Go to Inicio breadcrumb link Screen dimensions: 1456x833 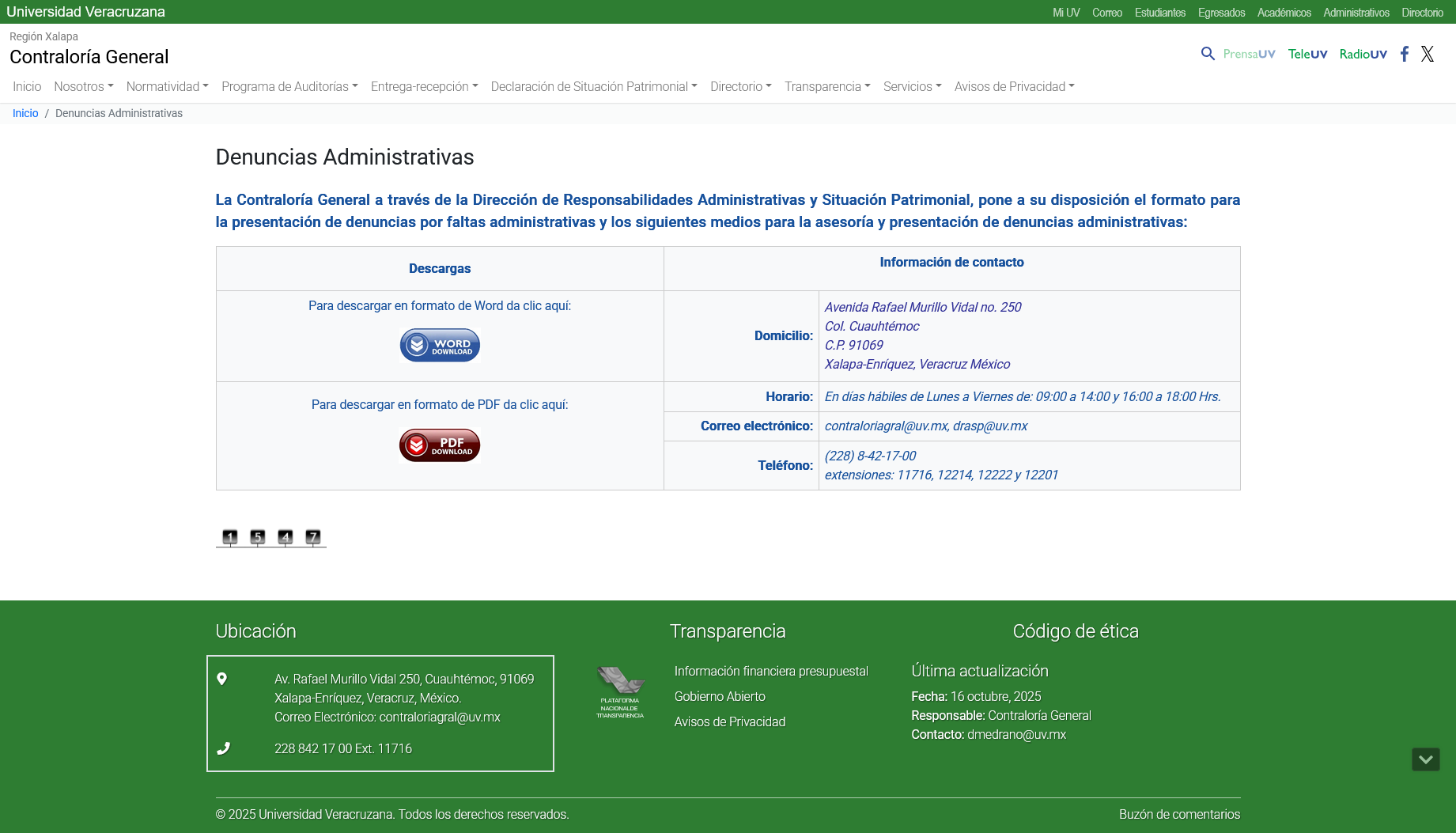click(x=25, y=114)
